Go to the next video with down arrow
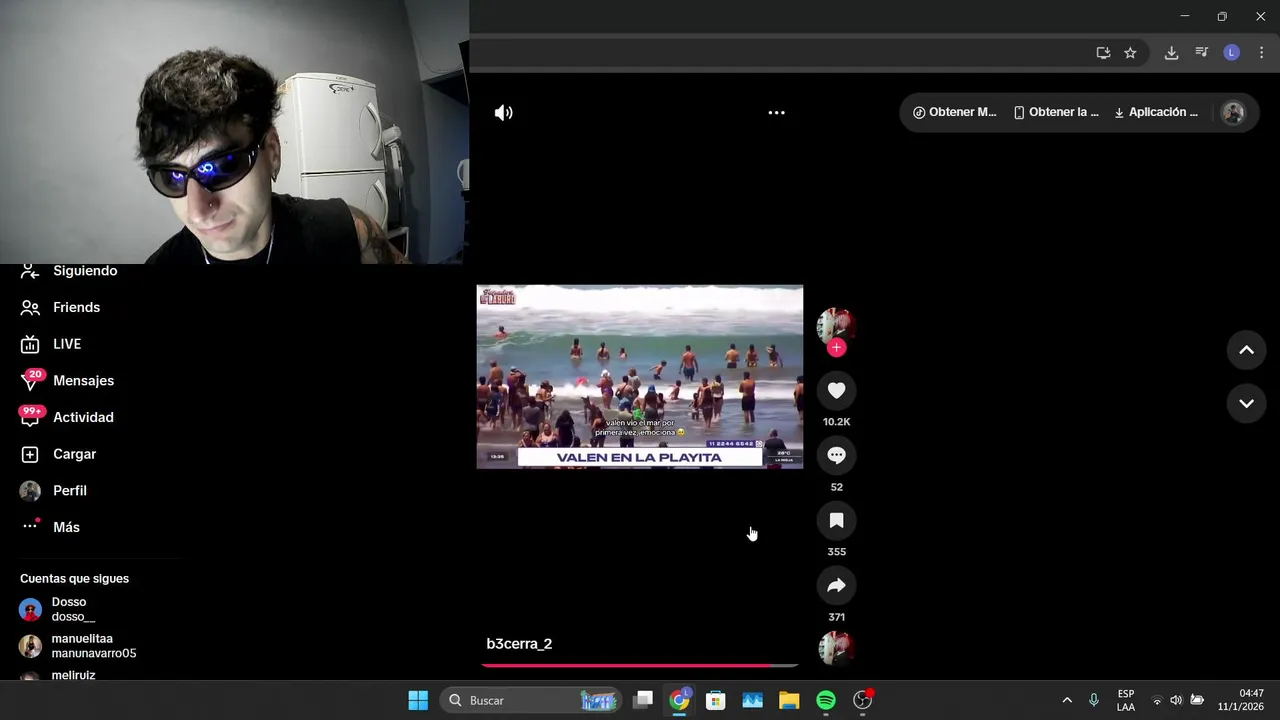 pos(1246,404)
